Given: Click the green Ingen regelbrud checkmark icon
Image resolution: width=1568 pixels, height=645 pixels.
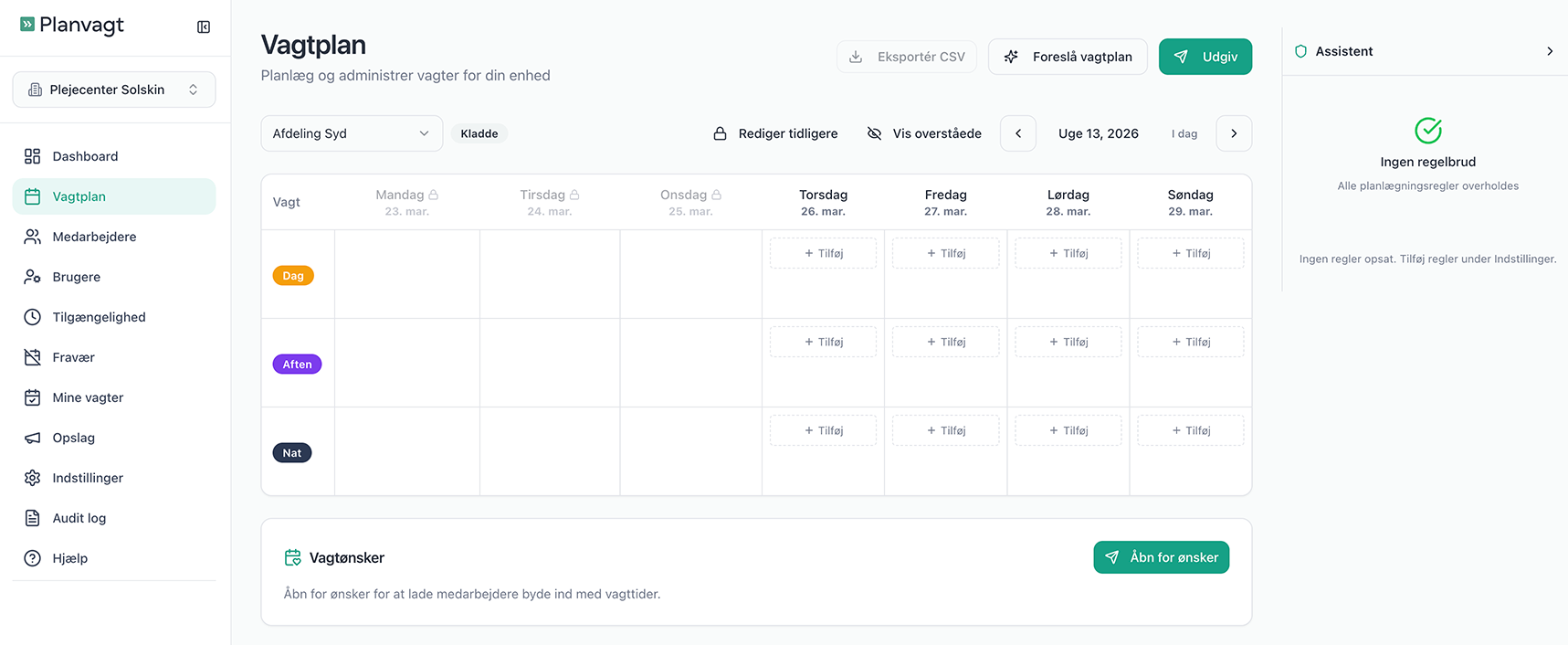Looking at the screenshot, I should [1428, 131].
